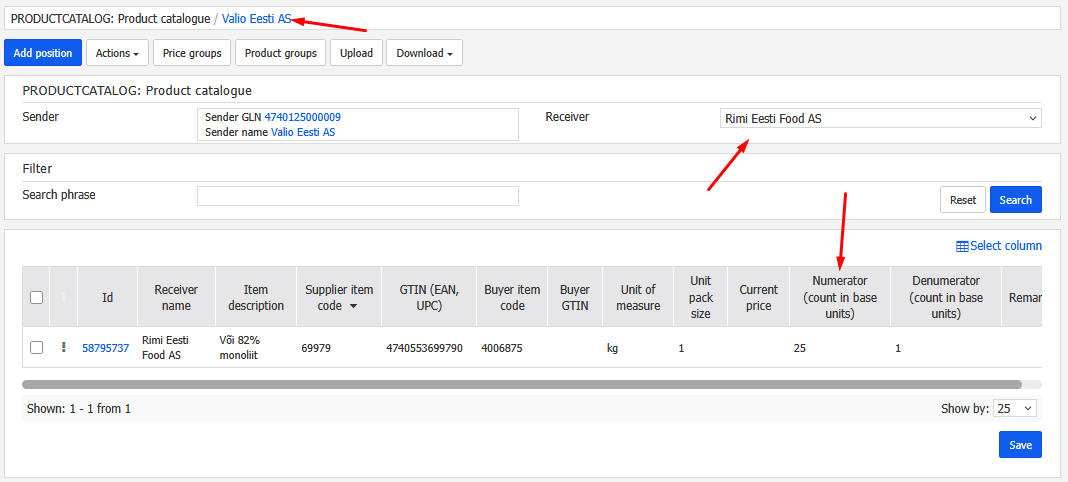This screenshot has width=1068, height=482.
Task: Click the Numerator value 25 cell
Action: click(x=840, y=348)
